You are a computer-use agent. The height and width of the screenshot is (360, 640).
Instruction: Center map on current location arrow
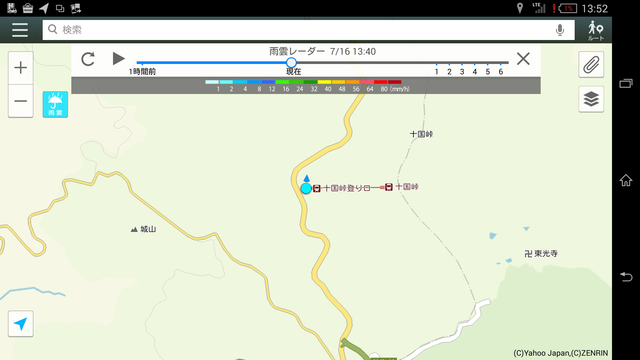pos(20,324)
